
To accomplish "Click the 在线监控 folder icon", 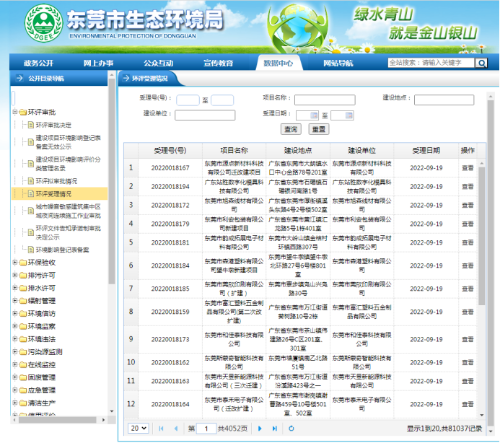I will pos(23,365).
